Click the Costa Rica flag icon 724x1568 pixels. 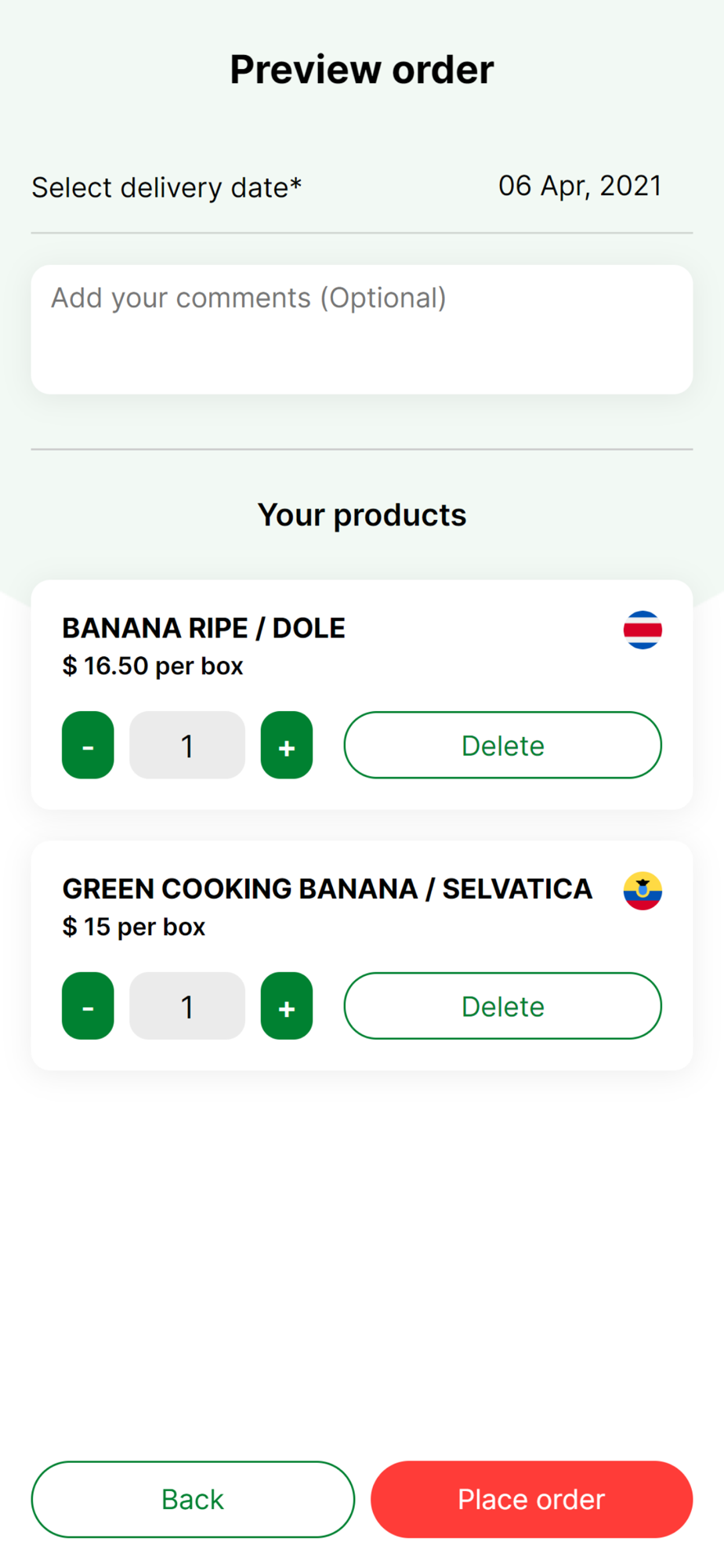[643, 630]
